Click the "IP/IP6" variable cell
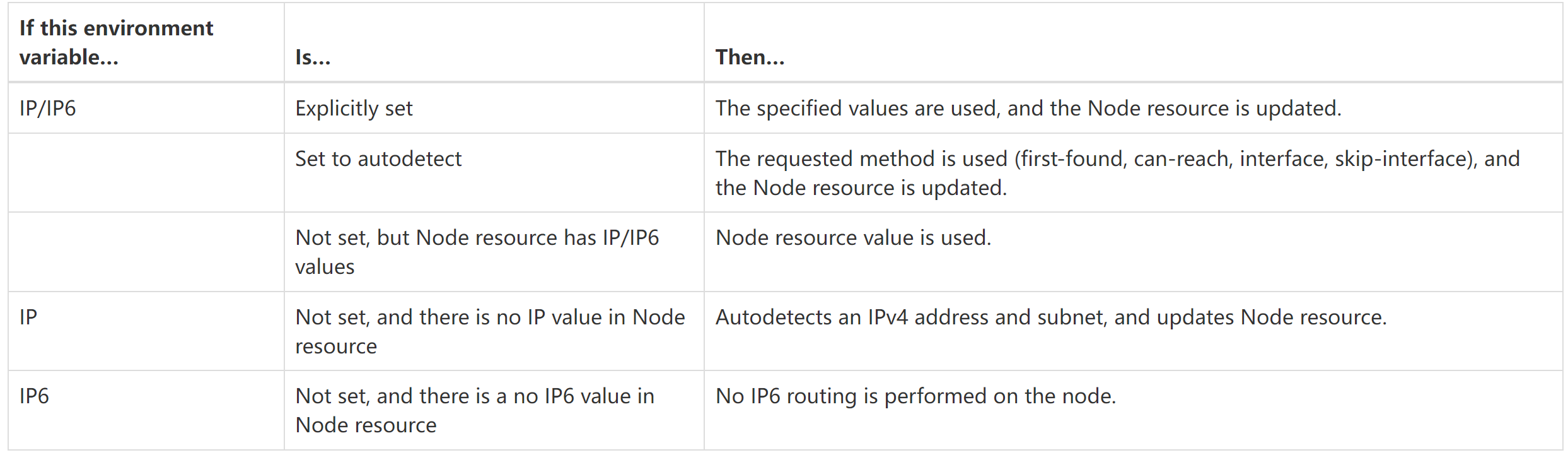1568x455 pixels. (x=48, y=109)
